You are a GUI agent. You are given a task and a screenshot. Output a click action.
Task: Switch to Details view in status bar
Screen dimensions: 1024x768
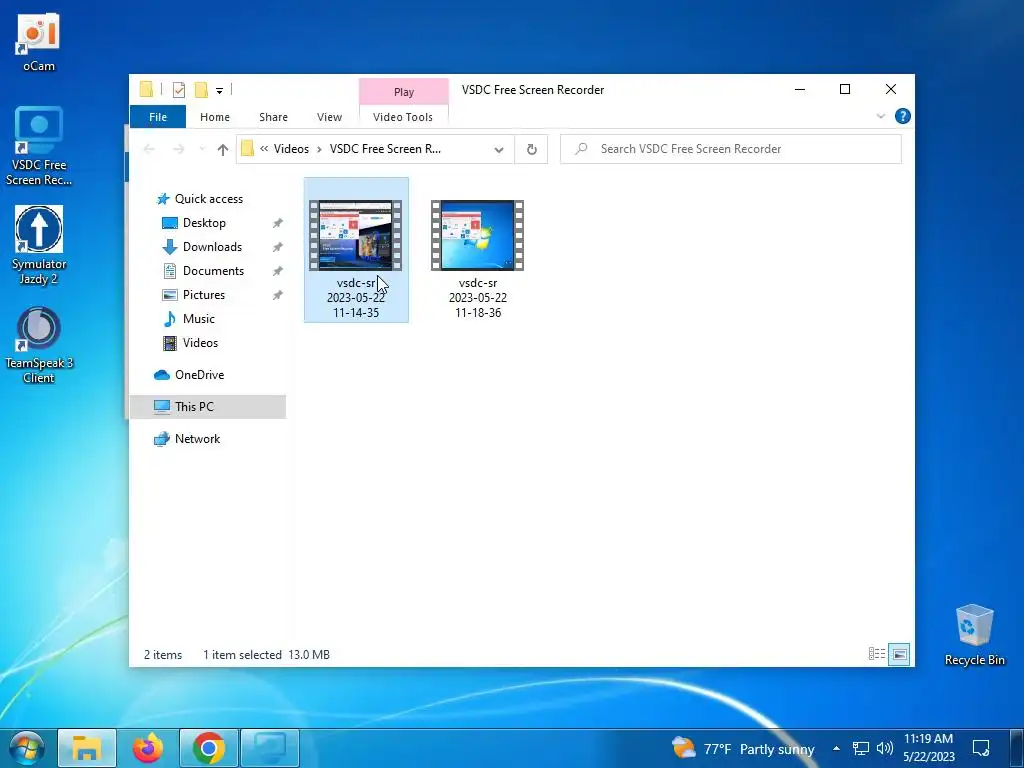(876, 654)
